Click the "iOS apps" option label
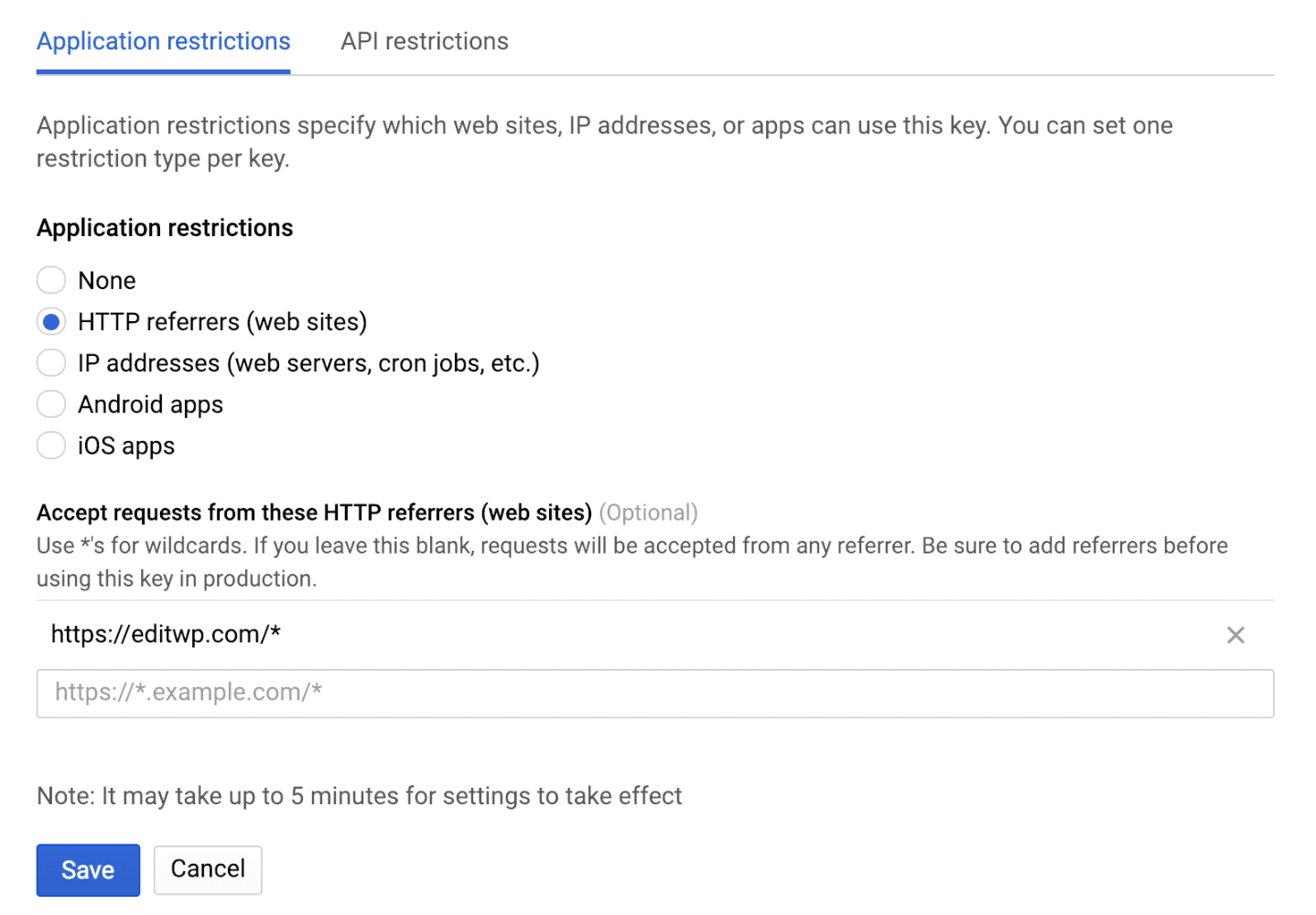 [126, 446]
